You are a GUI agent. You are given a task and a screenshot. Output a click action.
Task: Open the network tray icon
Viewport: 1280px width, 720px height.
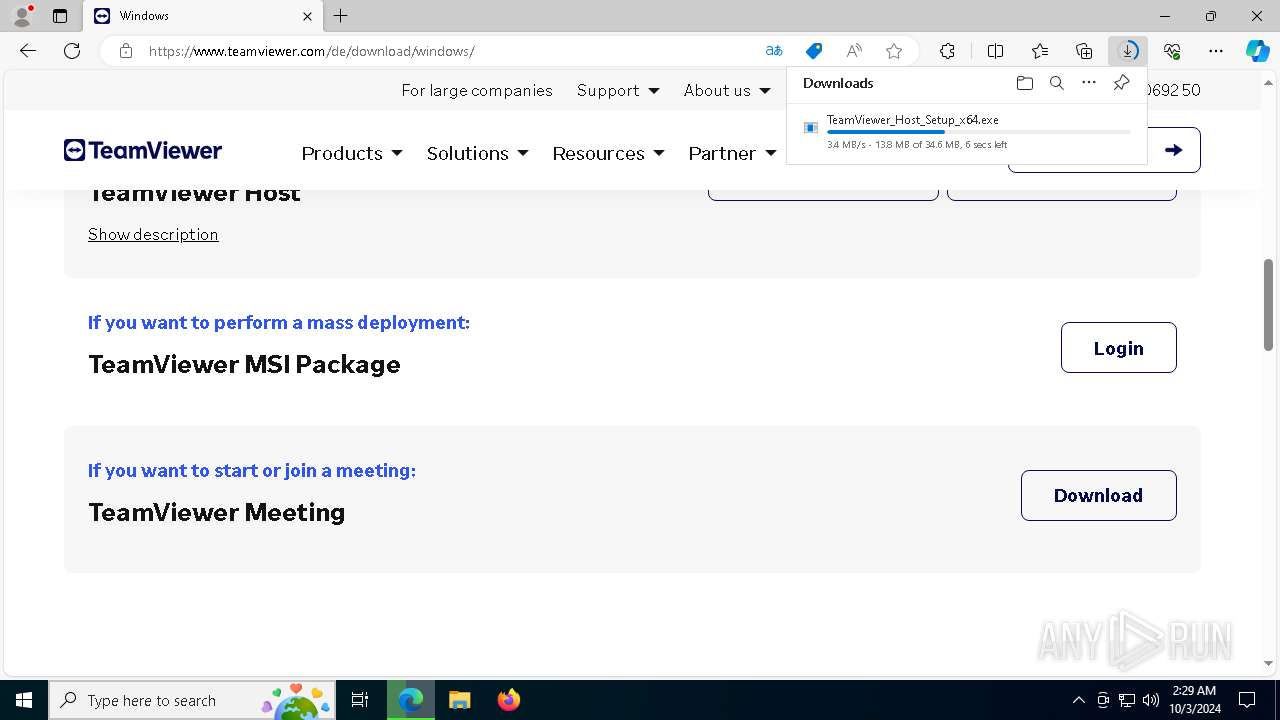pos(1127,700)
